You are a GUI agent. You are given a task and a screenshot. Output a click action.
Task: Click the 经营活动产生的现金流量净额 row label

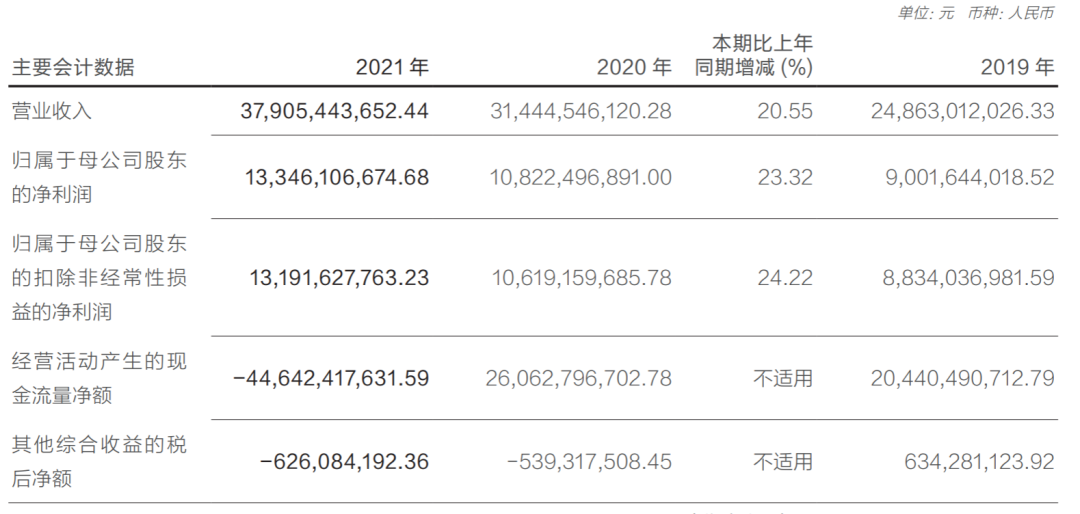pyautogui.click(x=99, y=378)
